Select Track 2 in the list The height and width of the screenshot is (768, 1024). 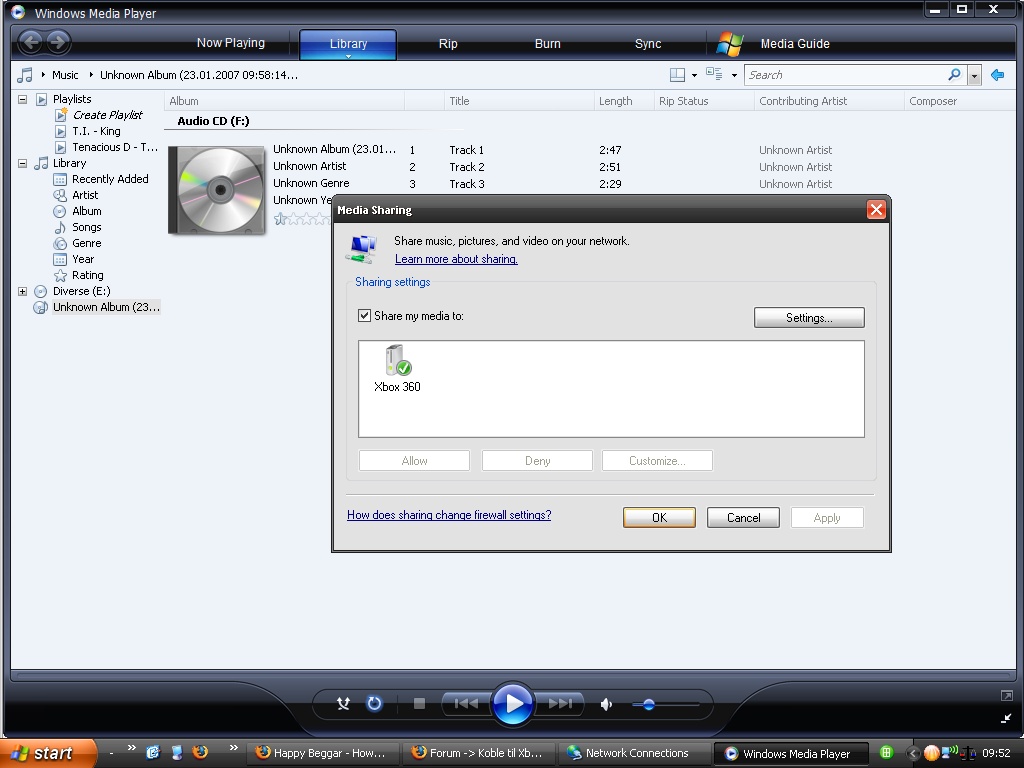point(467,167)
